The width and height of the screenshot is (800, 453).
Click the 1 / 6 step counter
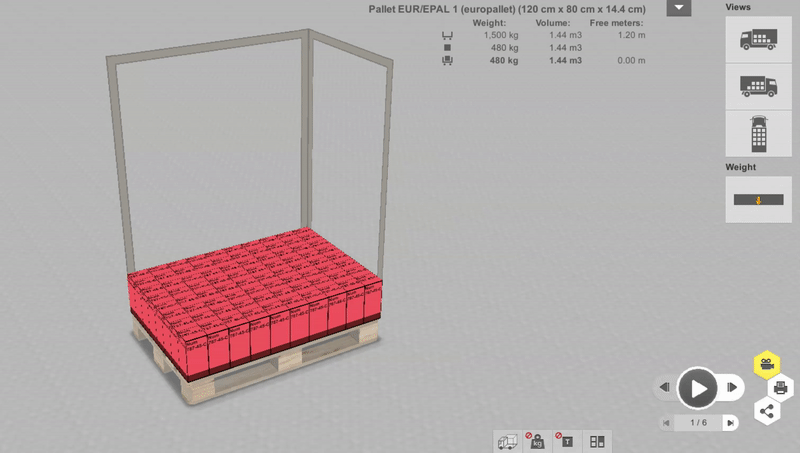click(698, 424)
